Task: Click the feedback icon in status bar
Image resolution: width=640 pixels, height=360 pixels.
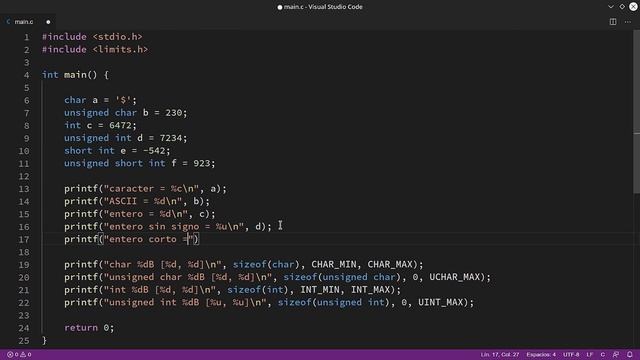Action: click(x=616, y=354)
